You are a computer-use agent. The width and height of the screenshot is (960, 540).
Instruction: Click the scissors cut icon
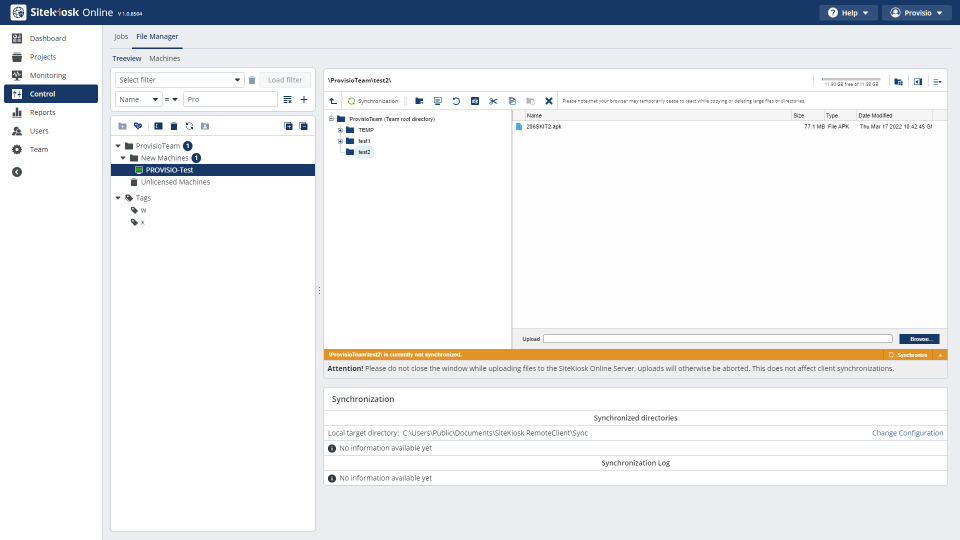[x=493, y=101]
